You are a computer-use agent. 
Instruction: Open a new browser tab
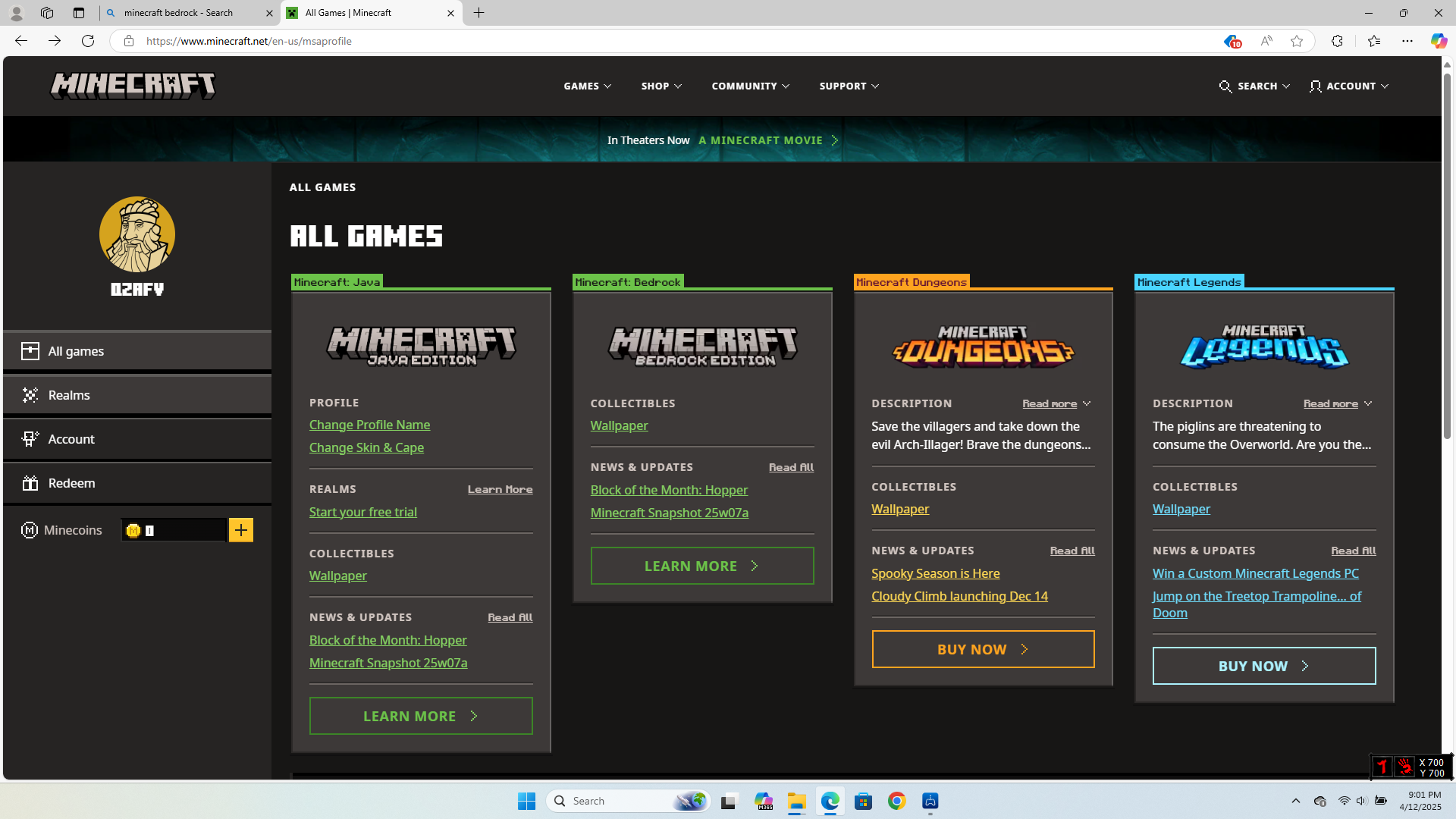click(x=479, y=13)
